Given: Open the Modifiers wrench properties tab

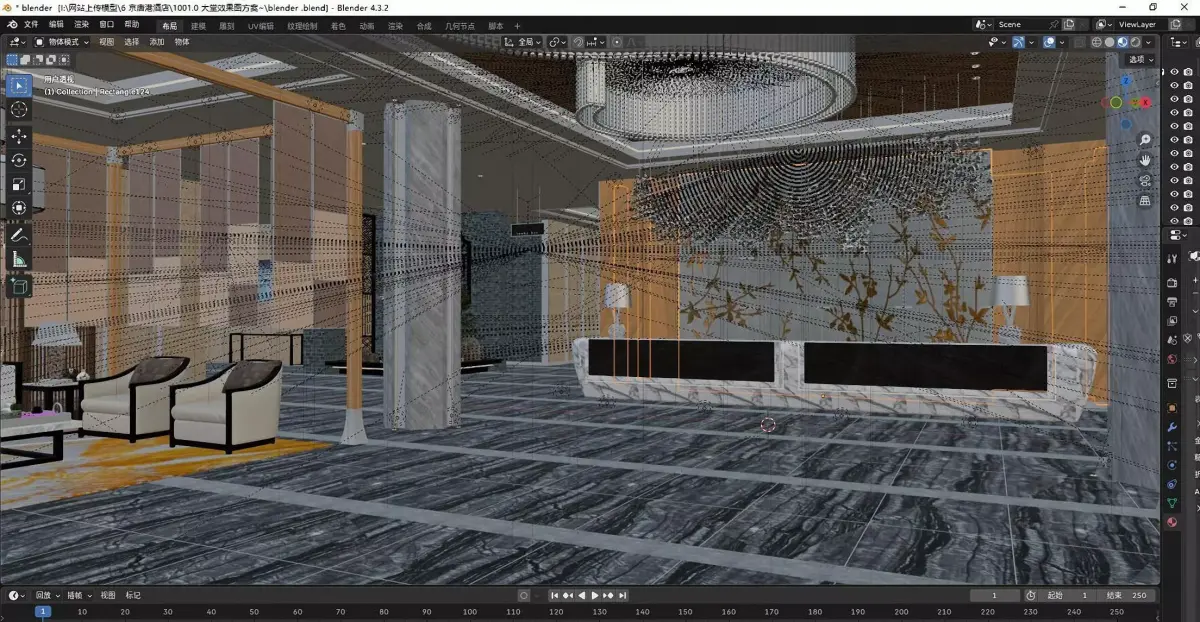Looking at the screenshot, I should 1172,427.
